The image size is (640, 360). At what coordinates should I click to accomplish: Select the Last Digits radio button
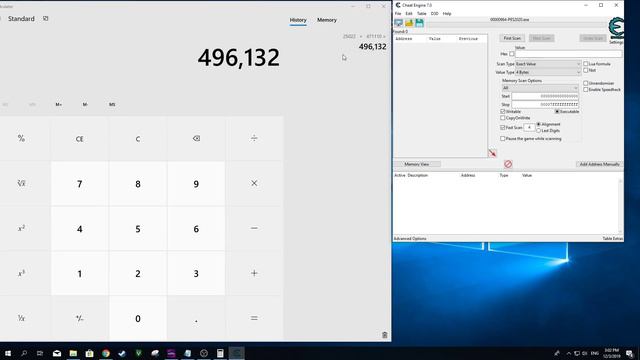[x=539, y=131]
